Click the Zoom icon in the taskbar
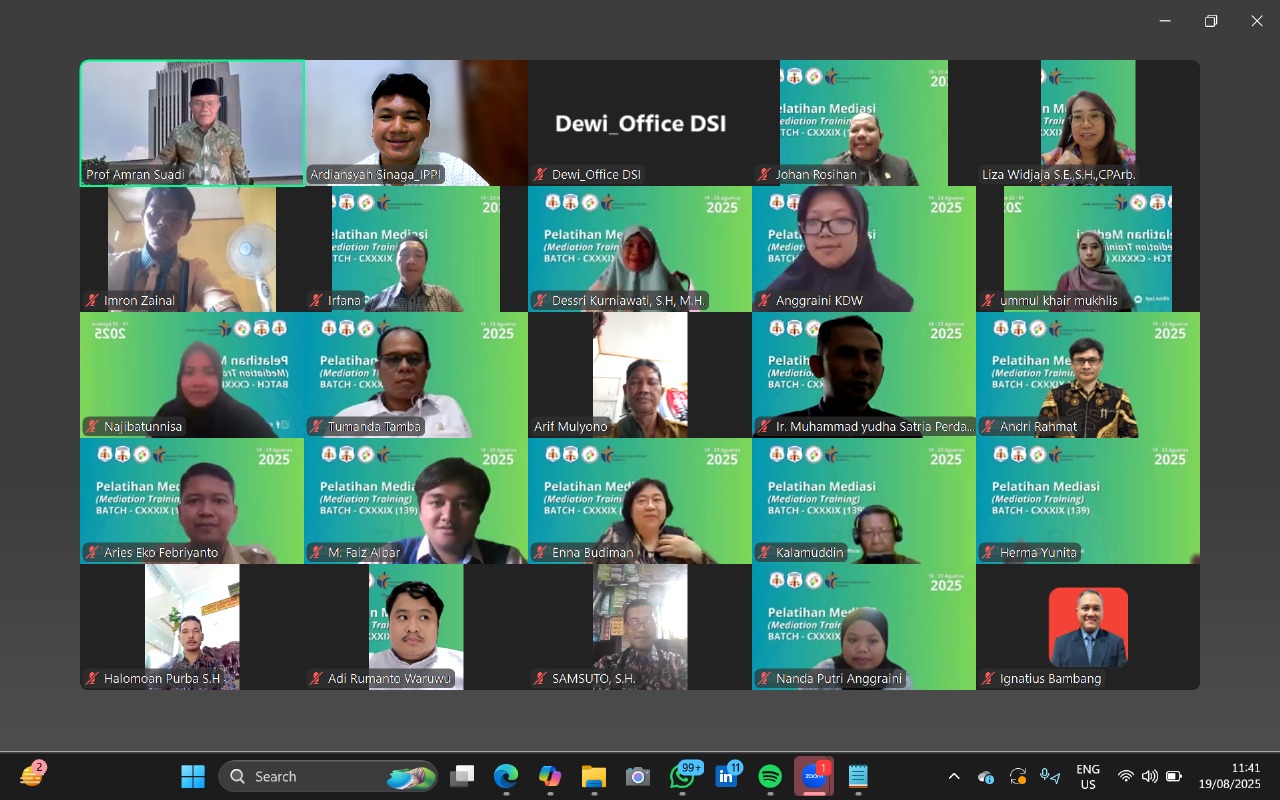1280x800 pixels. tap(813, 776)
